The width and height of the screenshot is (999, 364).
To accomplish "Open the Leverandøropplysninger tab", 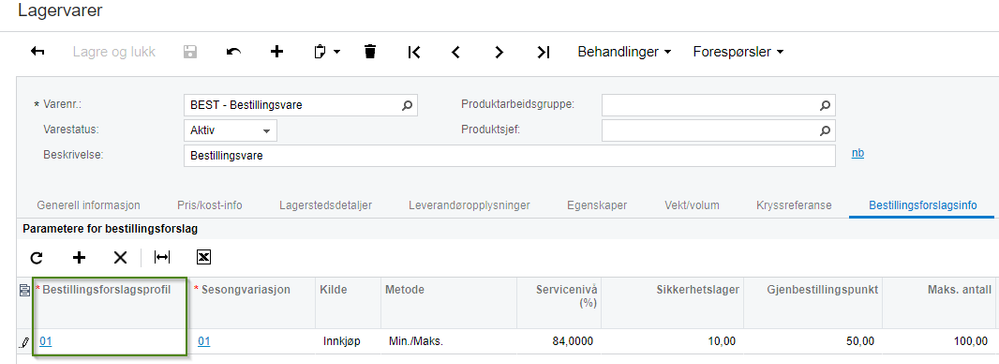I will (470, 205).
